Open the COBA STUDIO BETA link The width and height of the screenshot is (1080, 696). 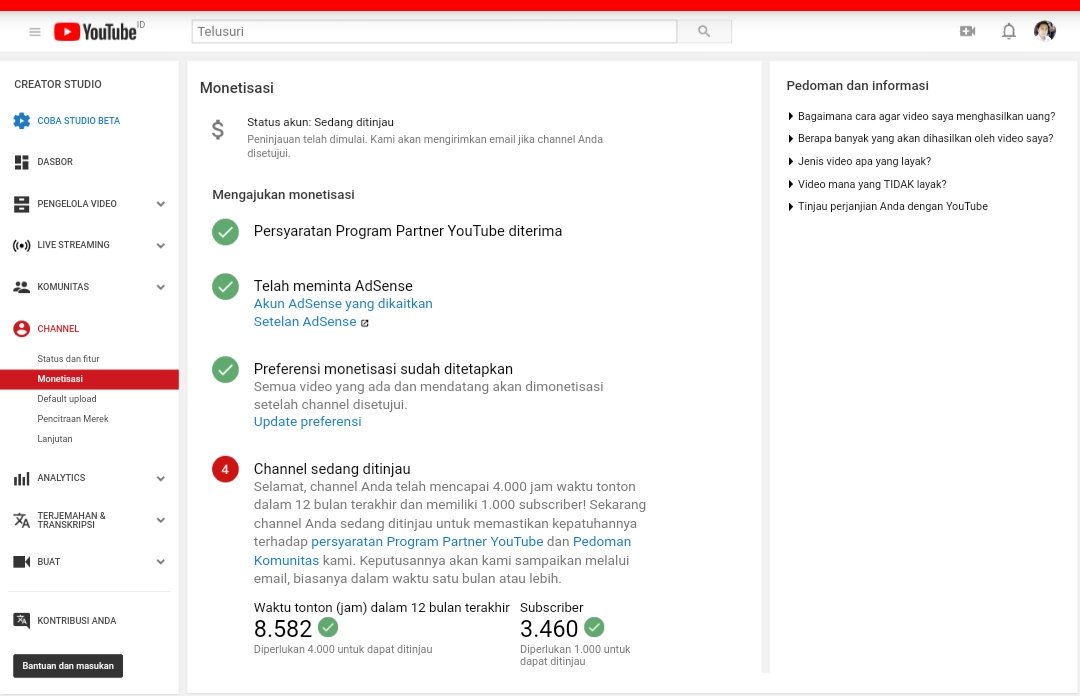pos(79,121)
